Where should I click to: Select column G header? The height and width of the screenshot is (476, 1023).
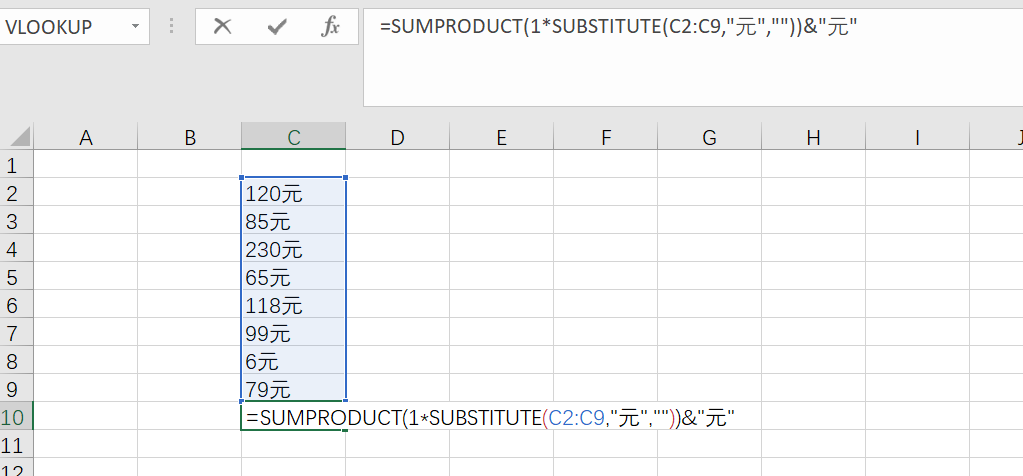(x=709, y=137)
